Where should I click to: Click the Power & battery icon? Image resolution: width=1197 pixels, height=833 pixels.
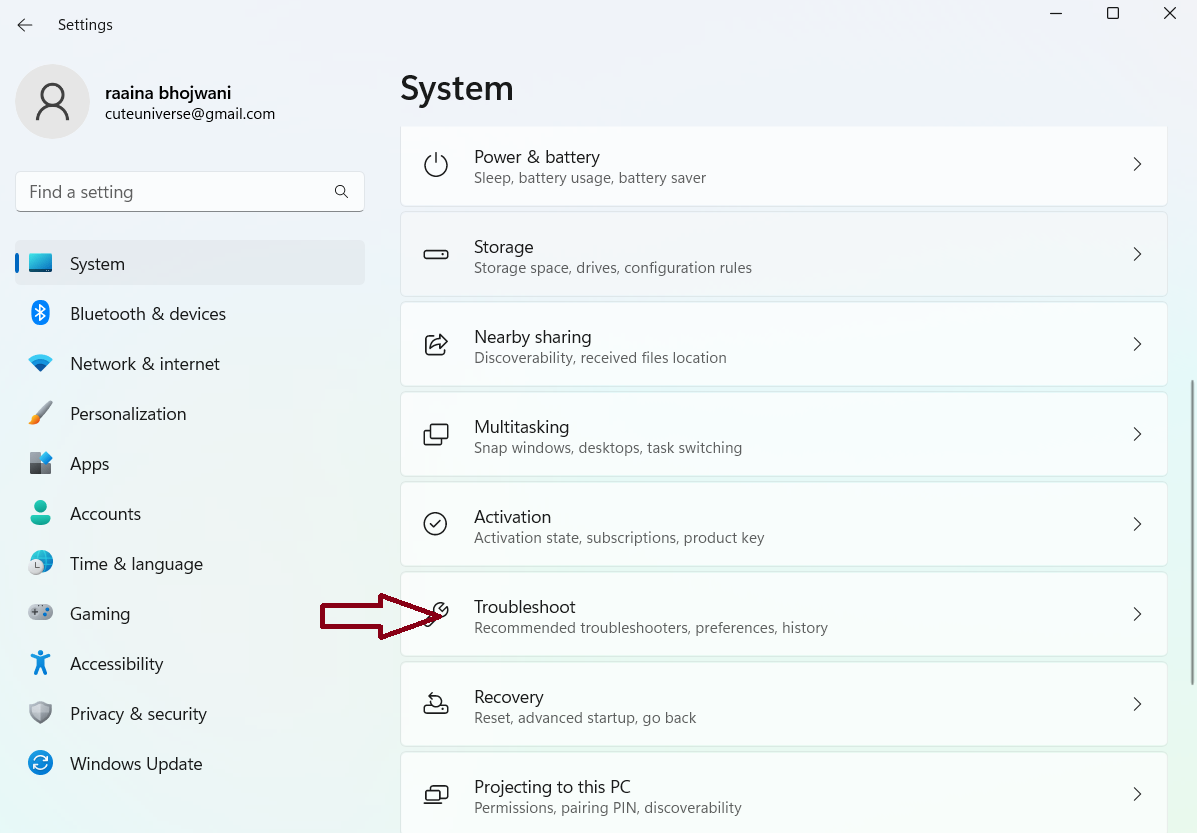[x=436, y=165]
